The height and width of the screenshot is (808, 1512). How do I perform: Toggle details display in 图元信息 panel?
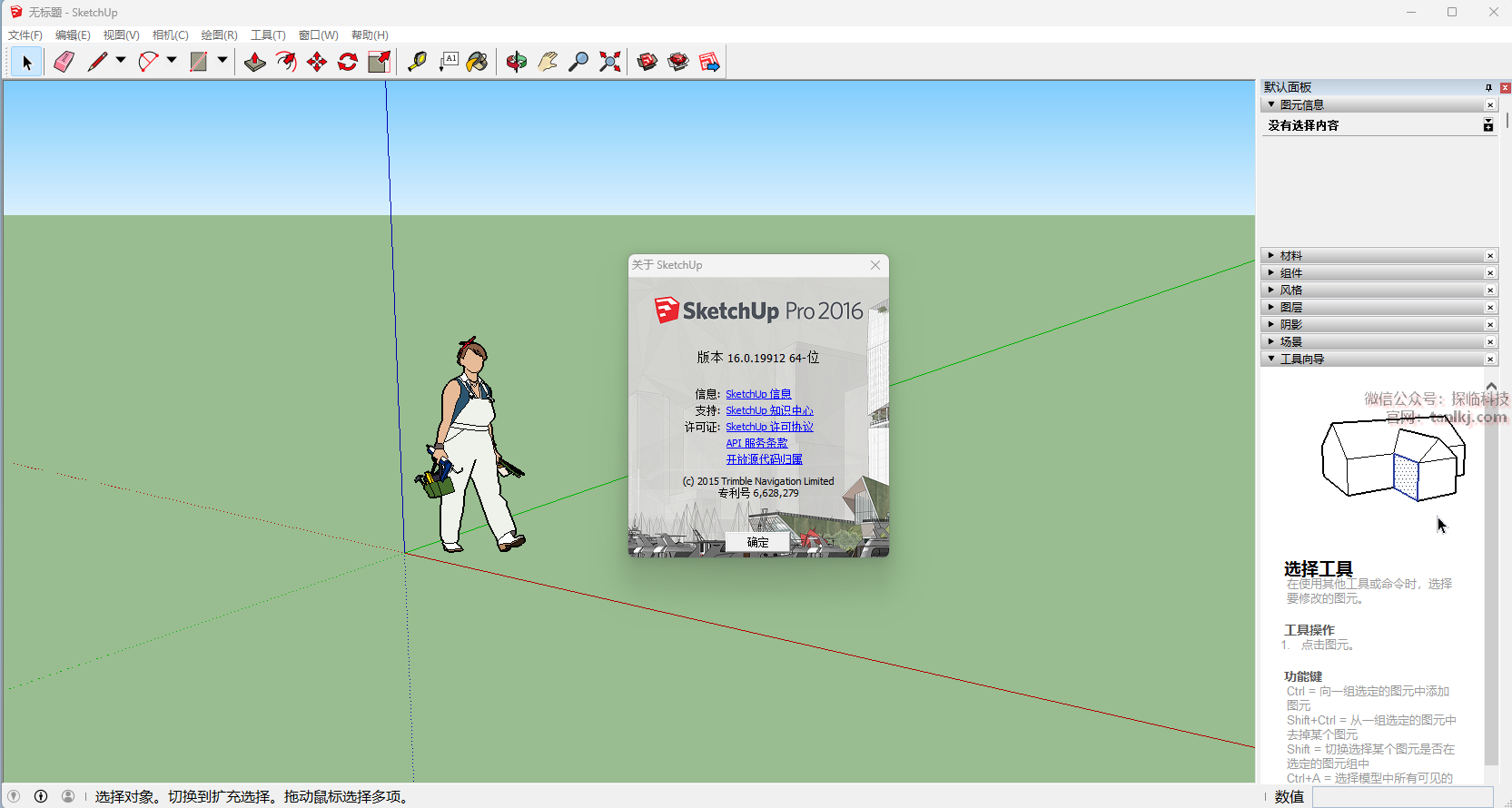click(1487, 125)
